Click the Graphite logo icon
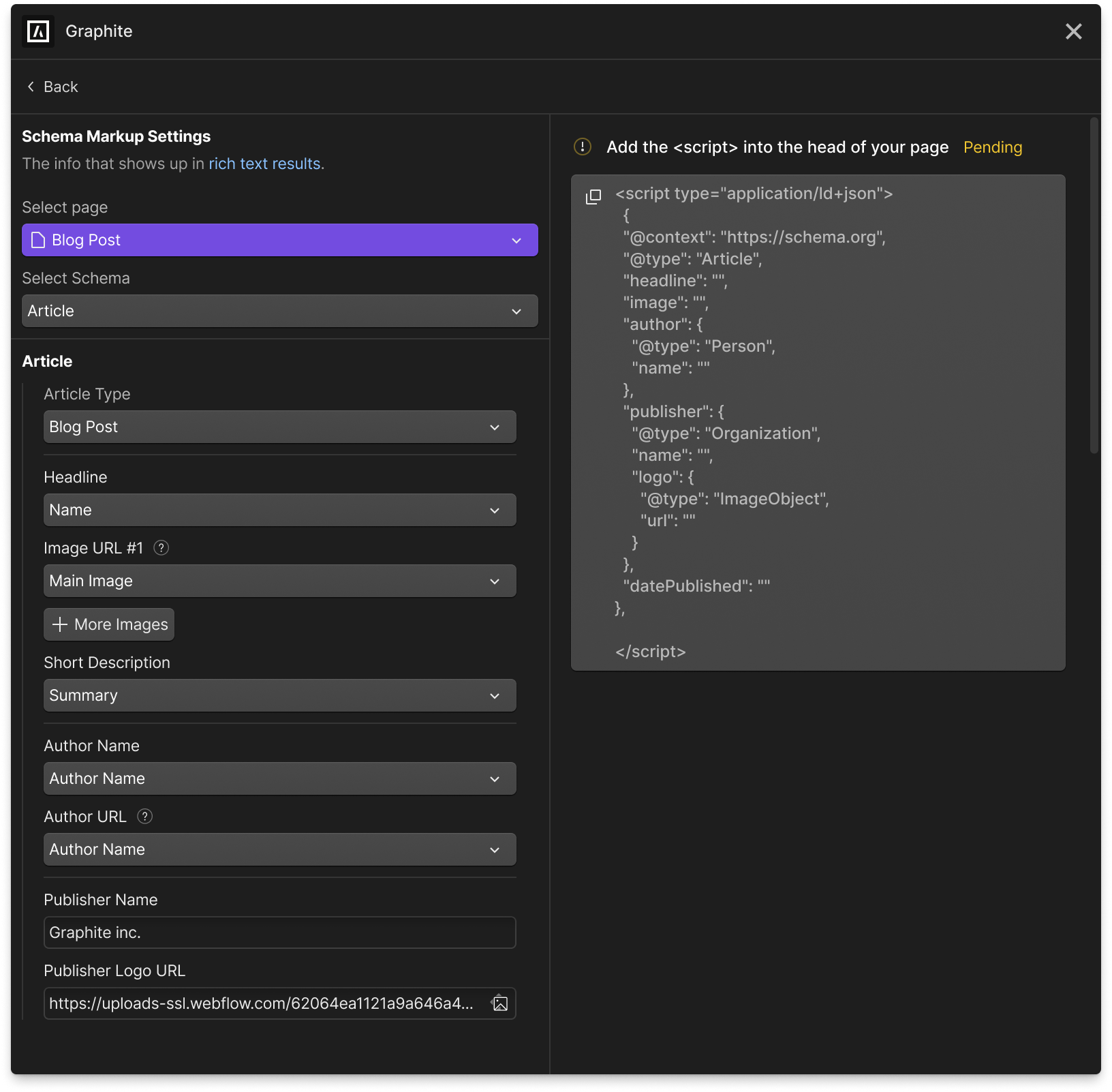The width and height of the screenshot is (1112, 1092). pyautogui.click(x=38, y=31)
